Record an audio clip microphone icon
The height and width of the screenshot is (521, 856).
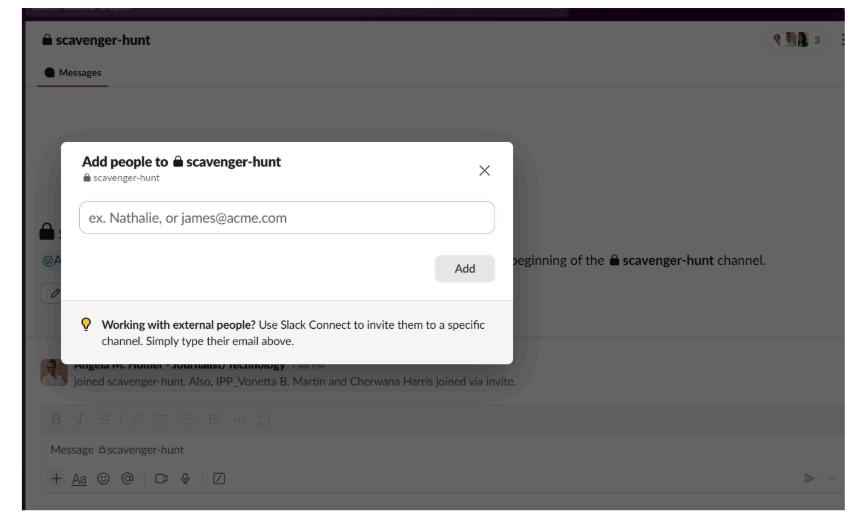coord(186,478)
